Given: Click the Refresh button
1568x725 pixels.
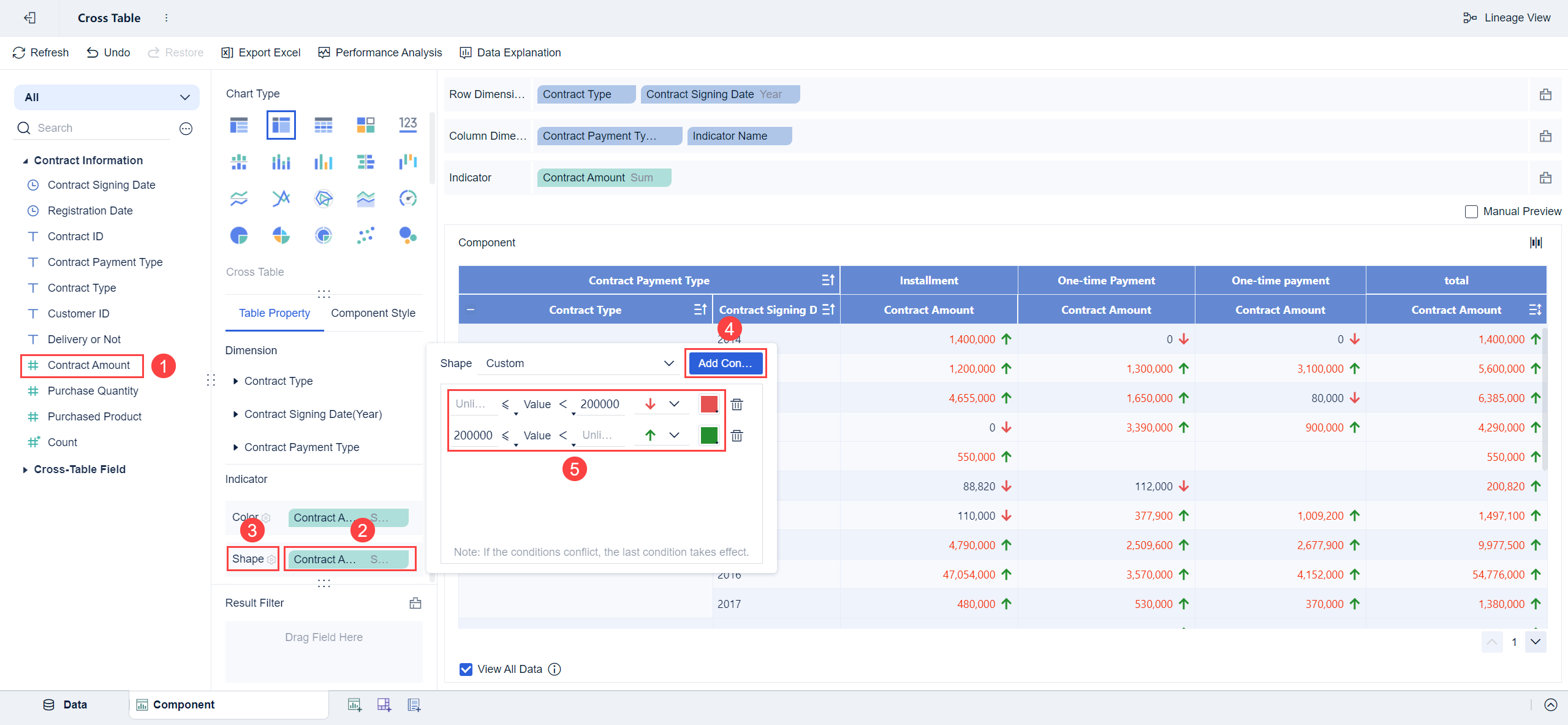Looking at the screenshot, I should click(x=40, y=53).
